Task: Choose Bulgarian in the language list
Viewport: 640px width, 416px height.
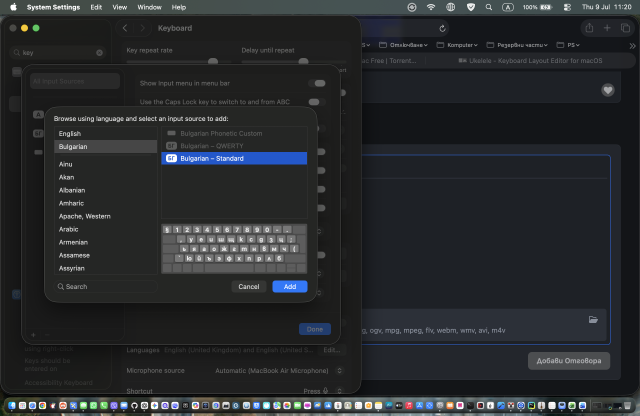Action: 105,147
